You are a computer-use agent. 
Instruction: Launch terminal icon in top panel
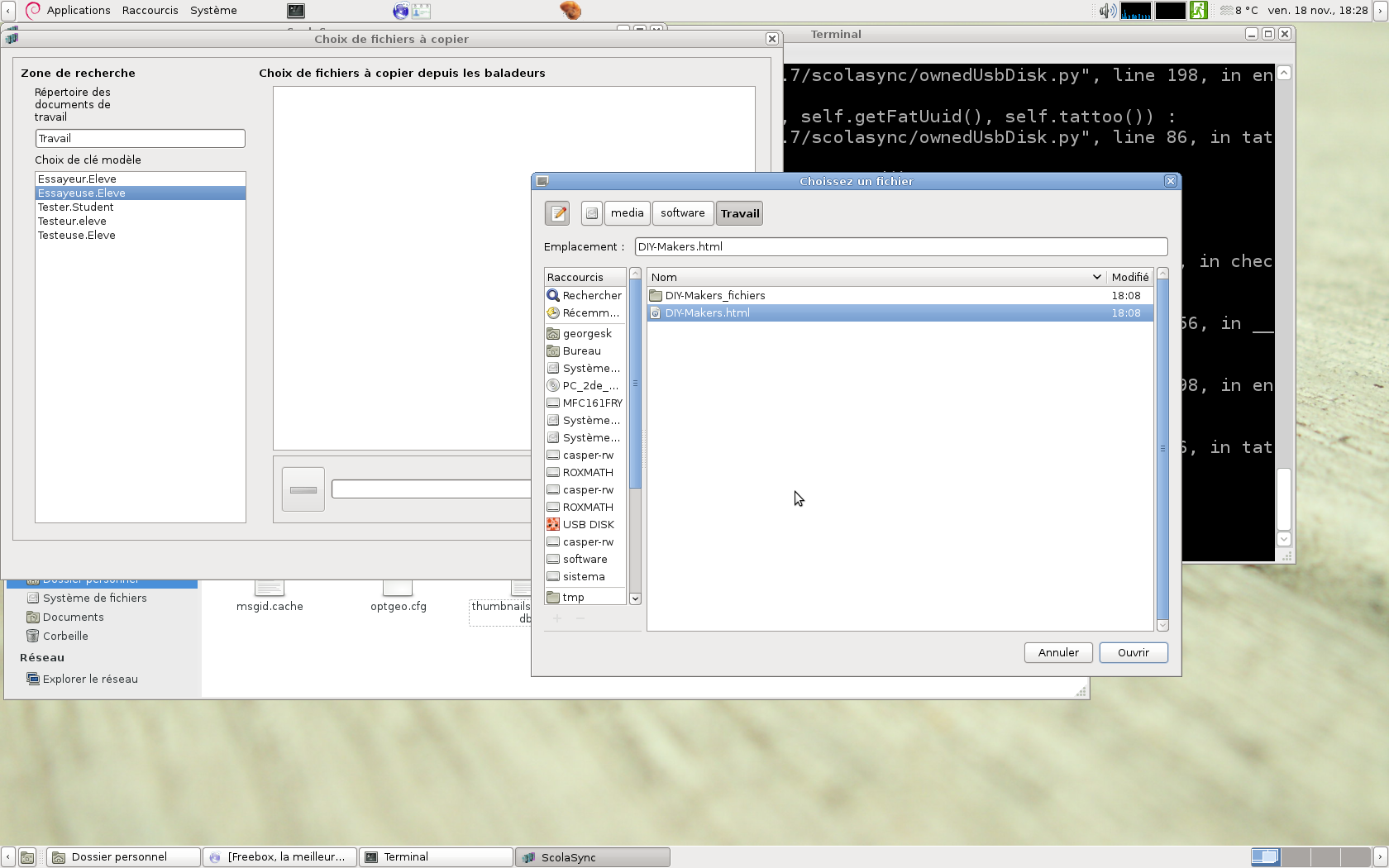pyautogui.click(x=296, y=11)
